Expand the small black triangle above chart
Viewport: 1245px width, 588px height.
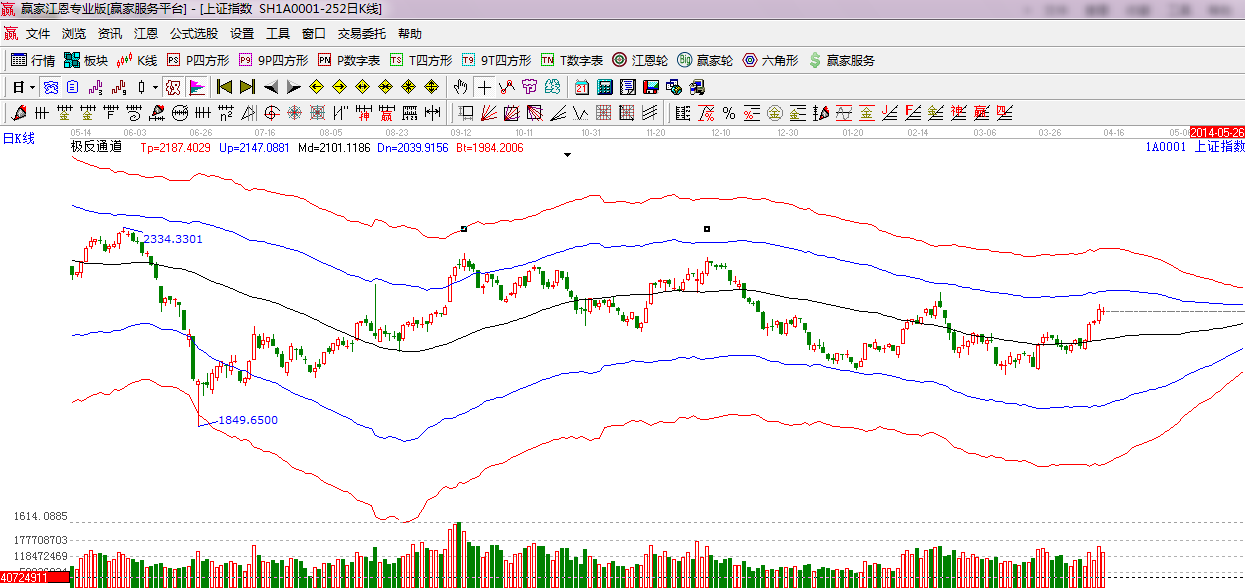click(x=568, y=155)
